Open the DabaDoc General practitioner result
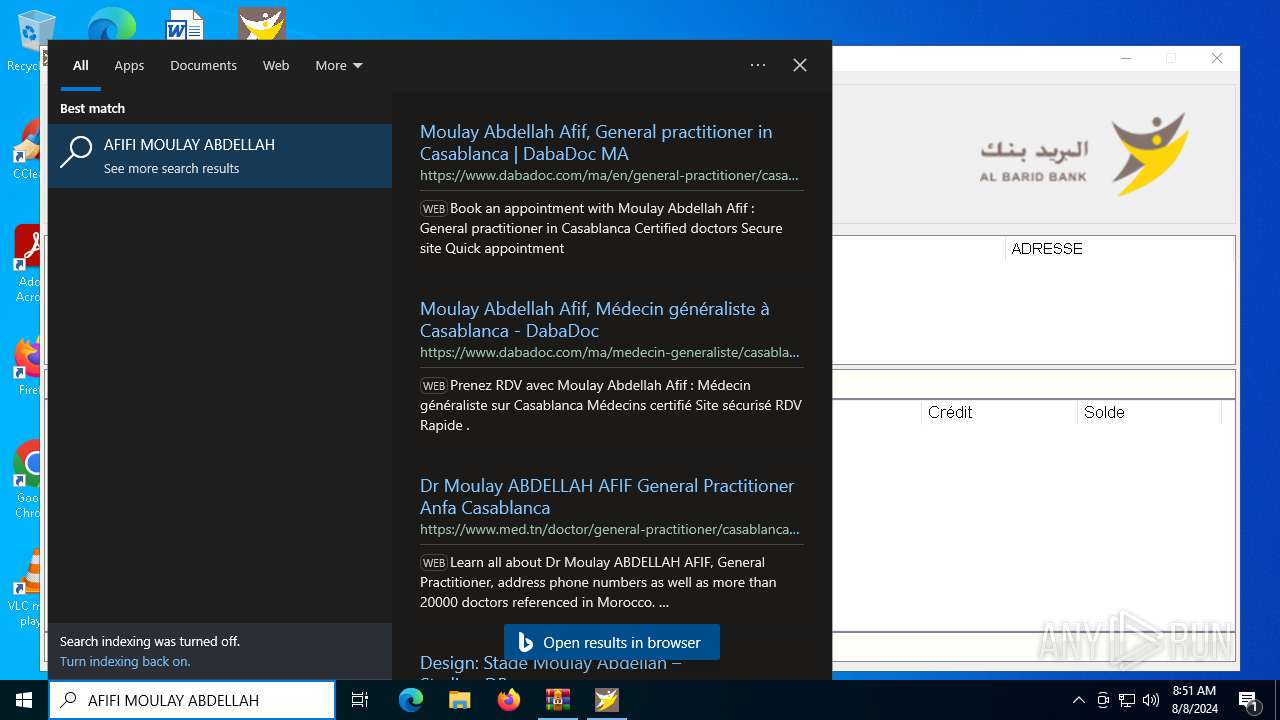Image resolution: width=1280 pixels, height=720 pixels. [596, 143]
